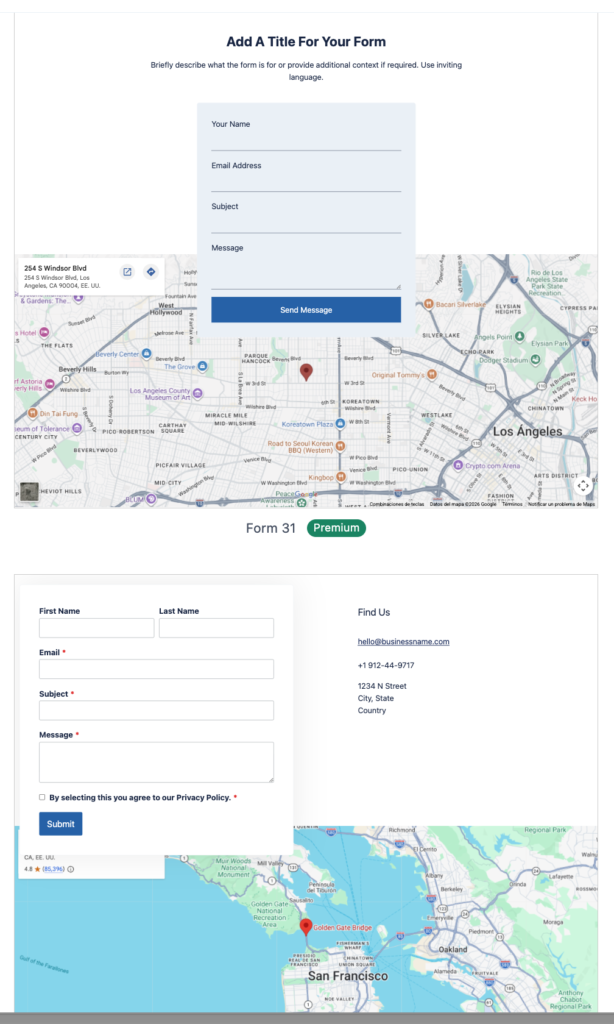Screen dimensions: 614x1024
Task: Click the +1 912-44-9717 phone number
Action: (386, 665)
